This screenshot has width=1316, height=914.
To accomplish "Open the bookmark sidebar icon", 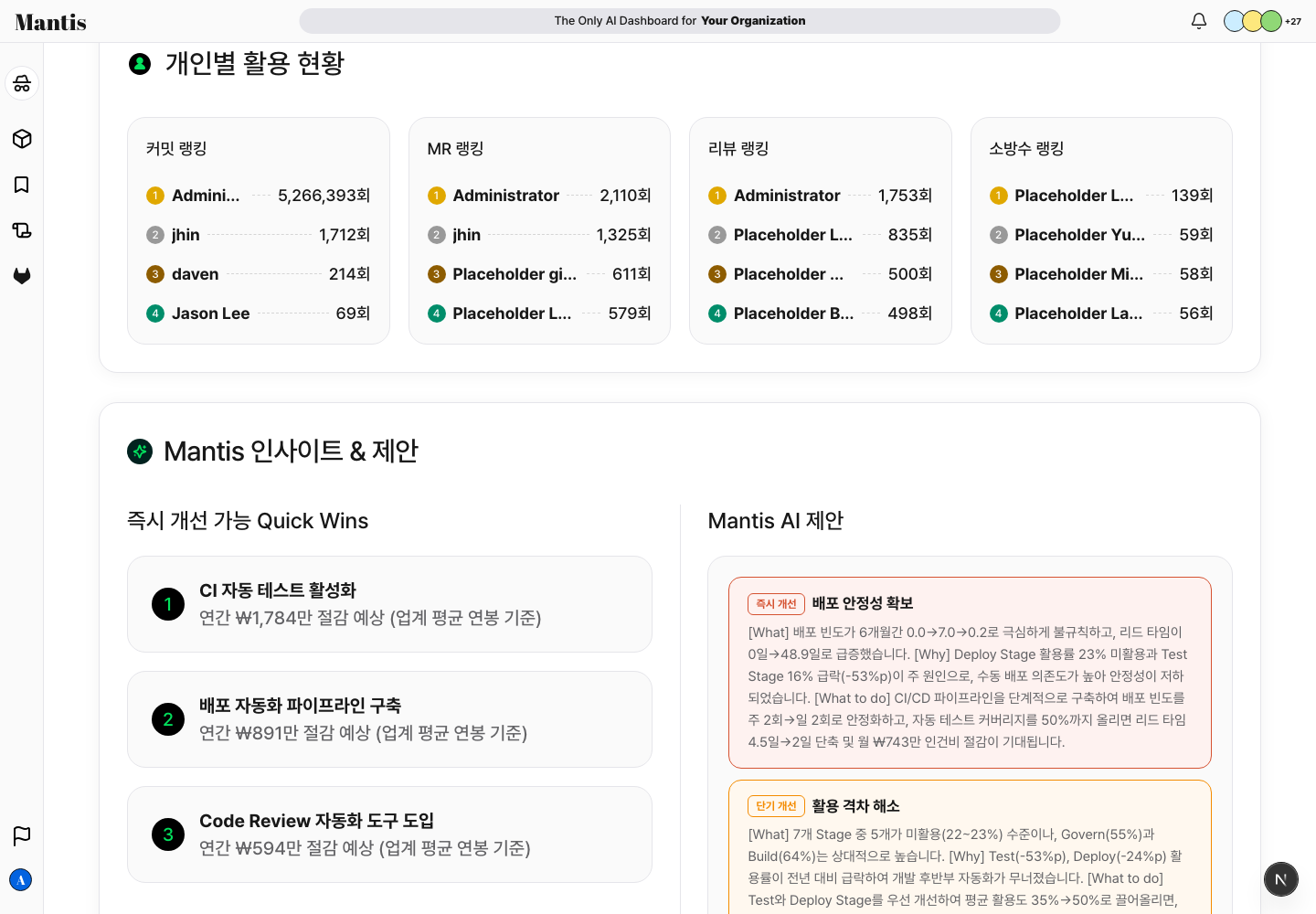I will (x=22, y=185).
